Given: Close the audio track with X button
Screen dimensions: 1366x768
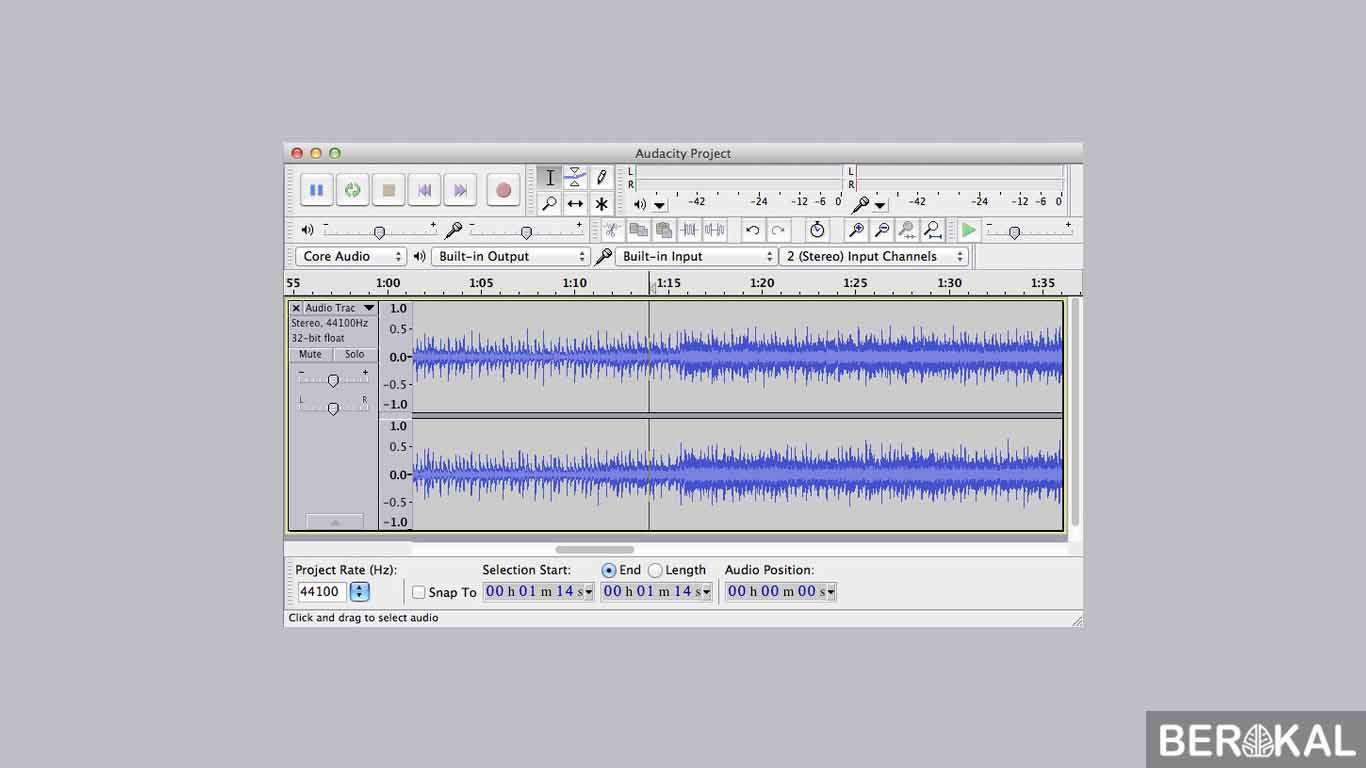Looking at the screenshot, I should tap(296, 308).
